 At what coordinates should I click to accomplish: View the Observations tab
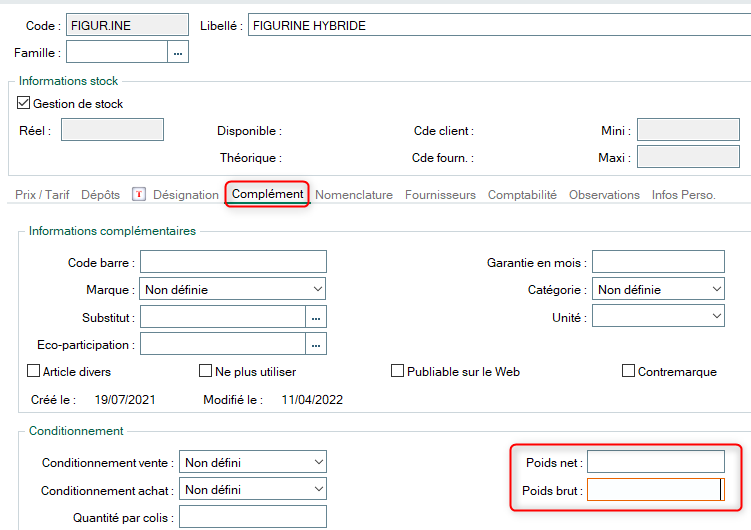[x=604, y=195]
